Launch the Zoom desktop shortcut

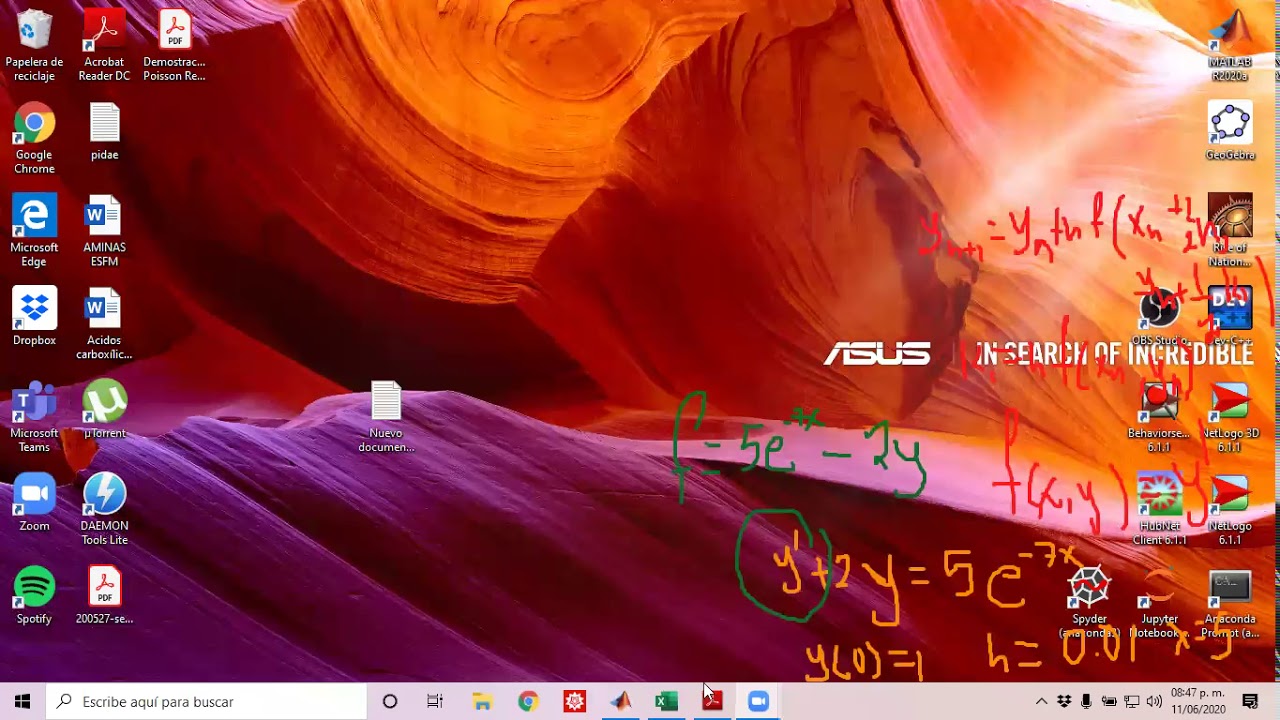pos(34,503)
